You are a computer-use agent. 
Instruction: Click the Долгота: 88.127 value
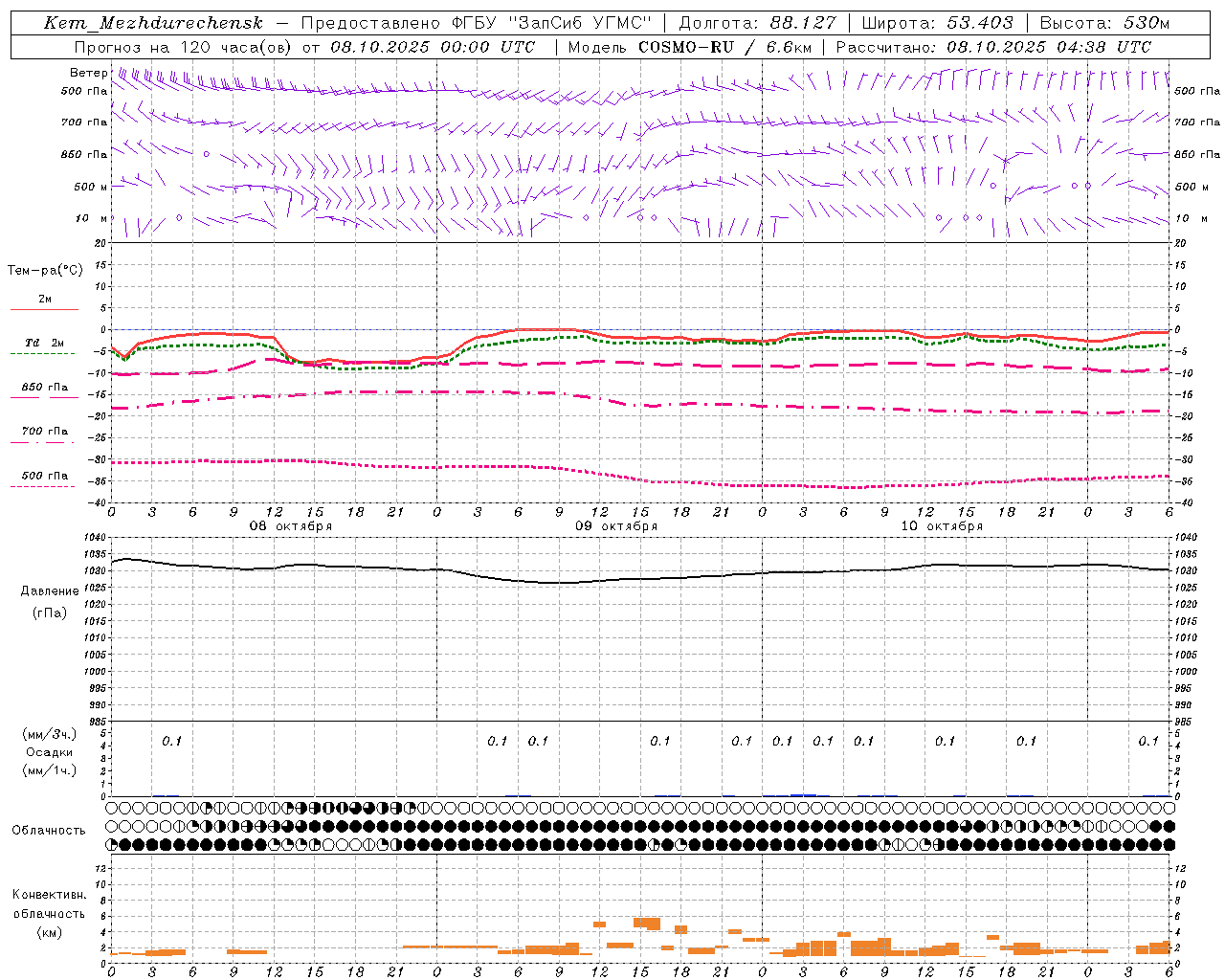coord(757,23)
